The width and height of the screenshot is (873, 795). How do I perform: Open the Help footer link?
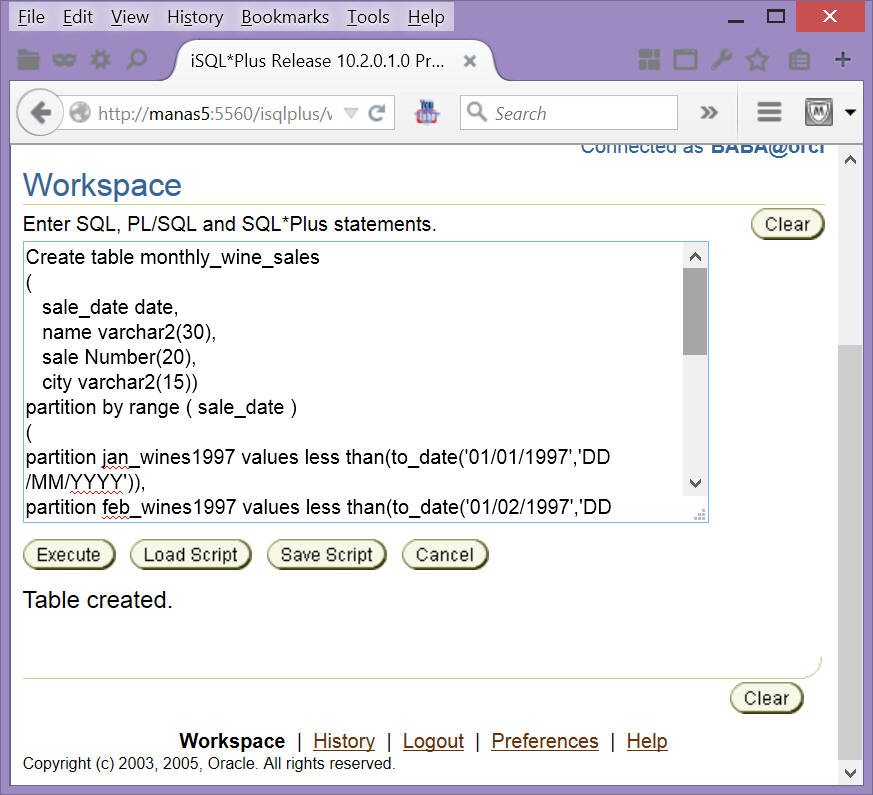click(x=646, y=741)
